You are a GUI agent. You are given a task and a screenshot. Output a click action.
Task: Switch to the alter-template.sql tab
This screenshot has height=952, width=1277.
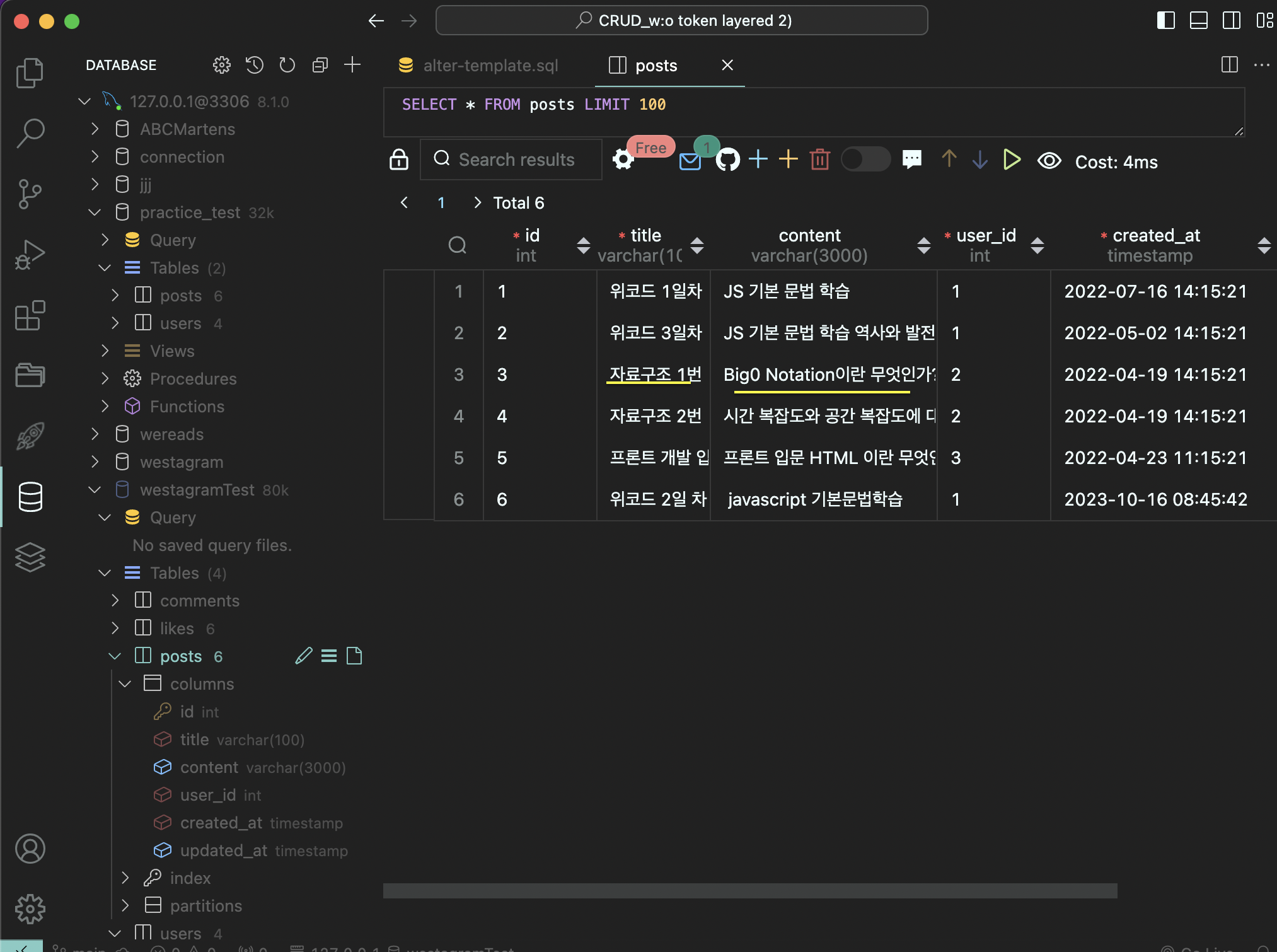(x=490, y=66)
